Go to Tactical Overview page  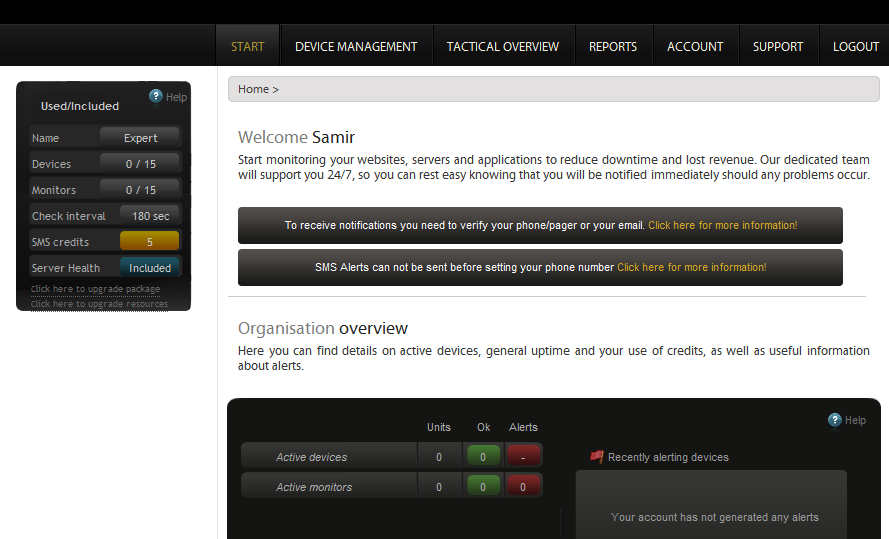[503, 47]
